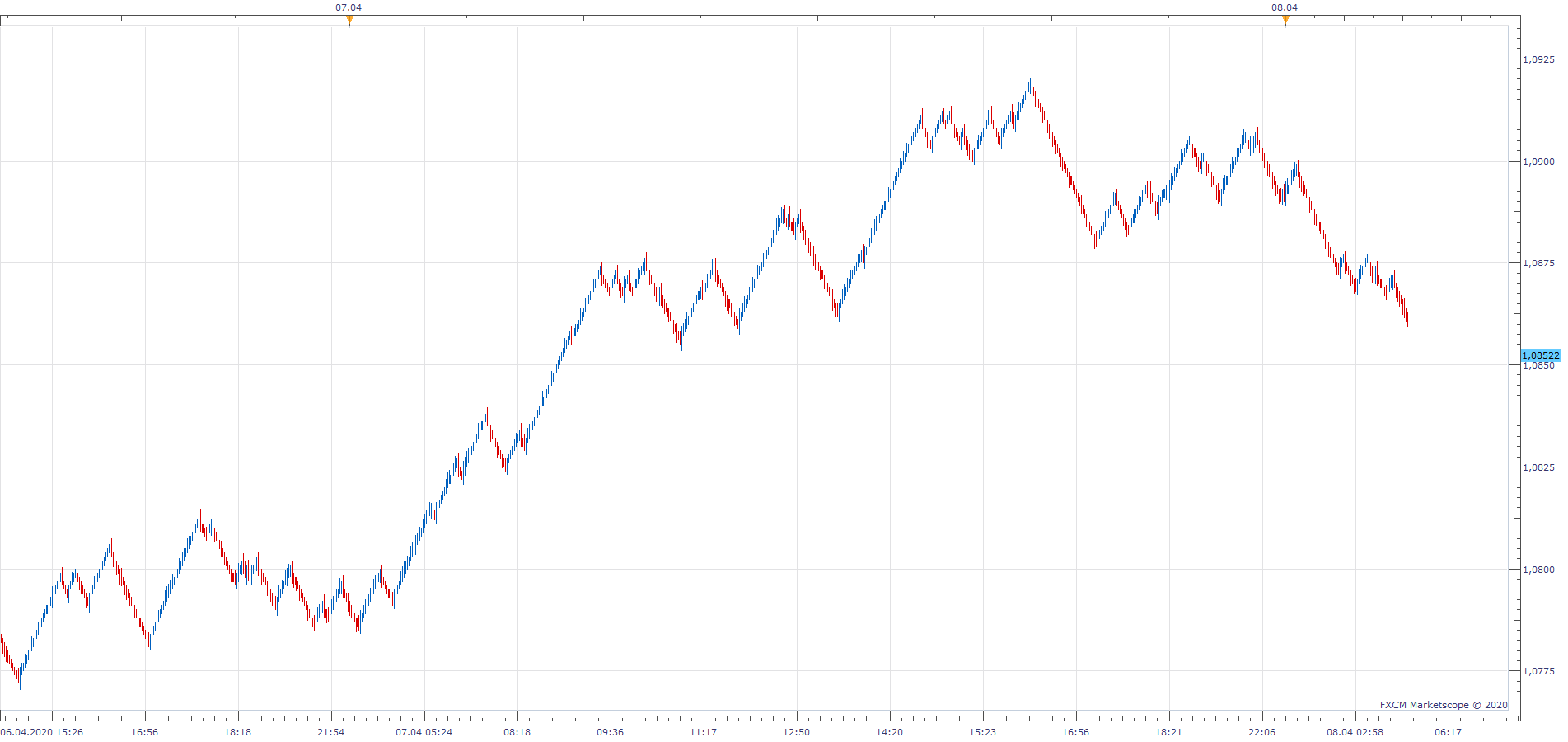The width and height of the screenshot is (1568, 742).
Task: Click the 07.04 05:24 time label
Action: [424, 732]
